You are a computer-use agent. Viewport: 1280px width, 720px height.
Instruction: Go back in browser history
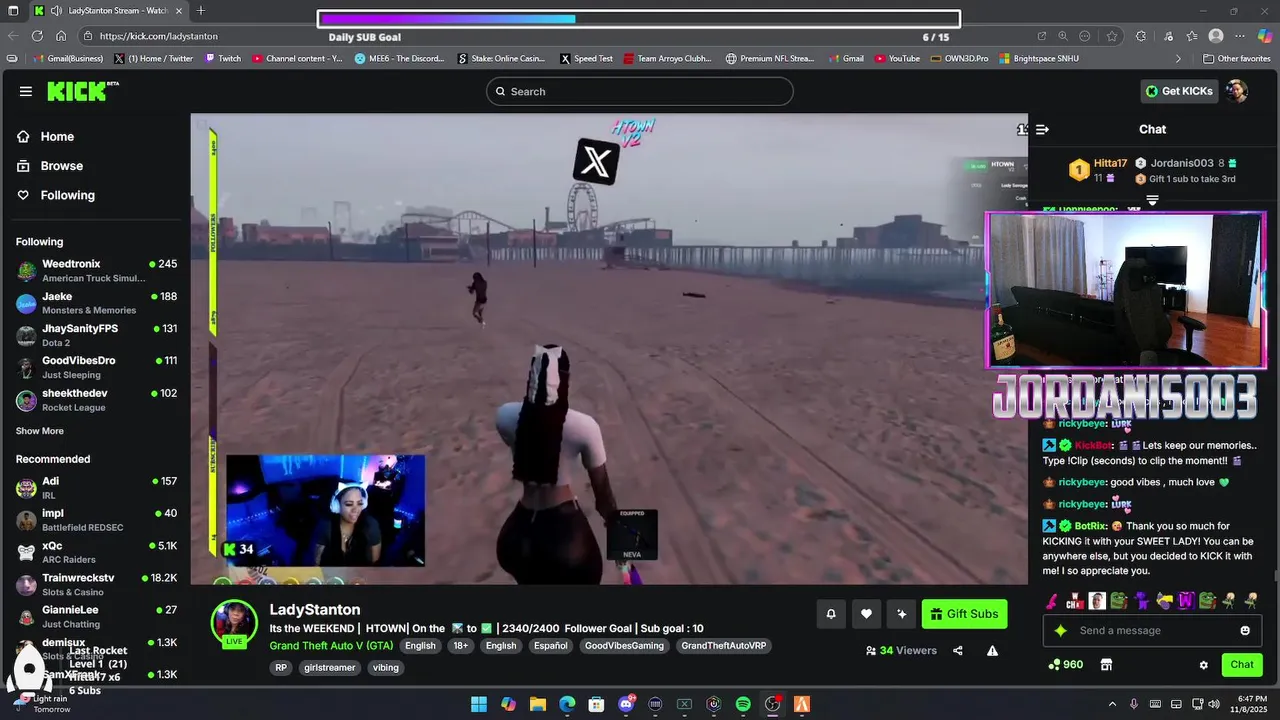[x=13, y=36]
